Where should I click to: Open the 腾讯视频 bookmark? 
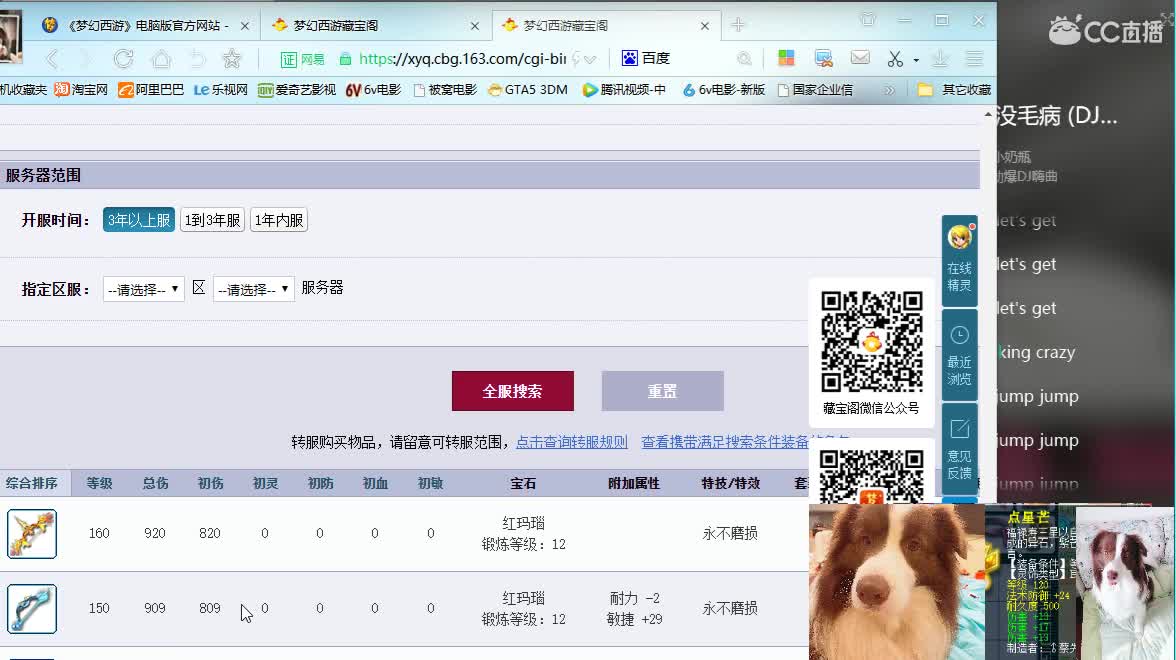(624, 90)
